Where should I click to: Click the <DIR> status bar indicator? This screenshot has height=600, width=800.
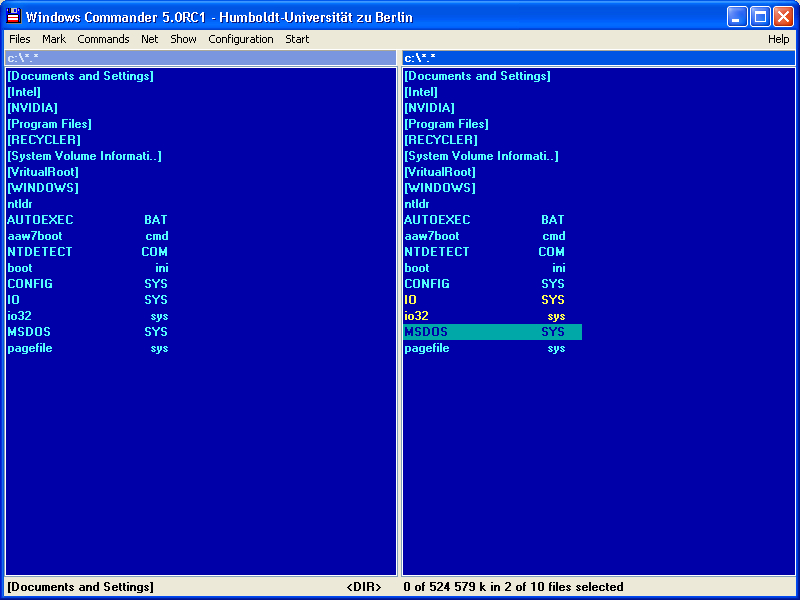[x=364, y=587]
